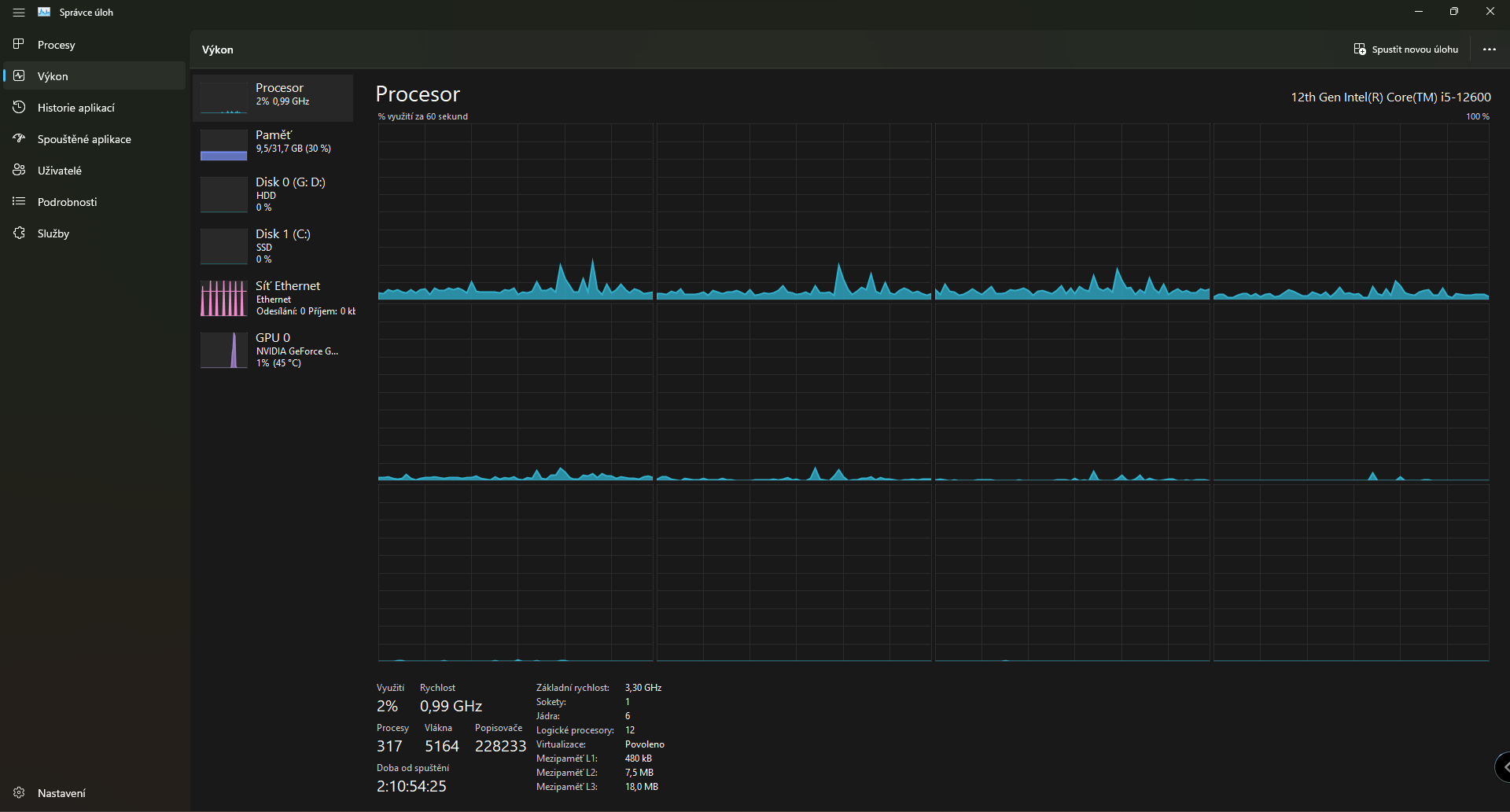1510x812 pixels.
Task: Open the three-dot more options menu
Action: point(1489,50)
